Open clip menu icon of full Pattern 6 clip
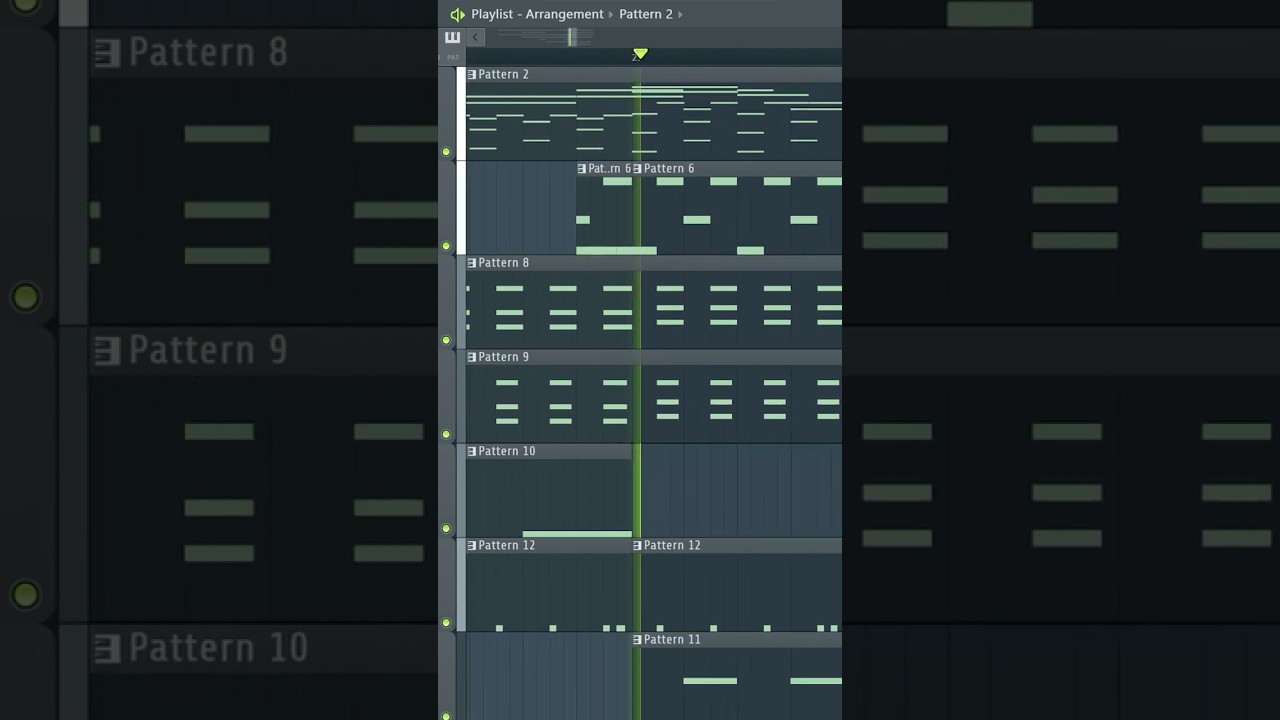The height and width of the screenshot is (720, 1280). 637,169
